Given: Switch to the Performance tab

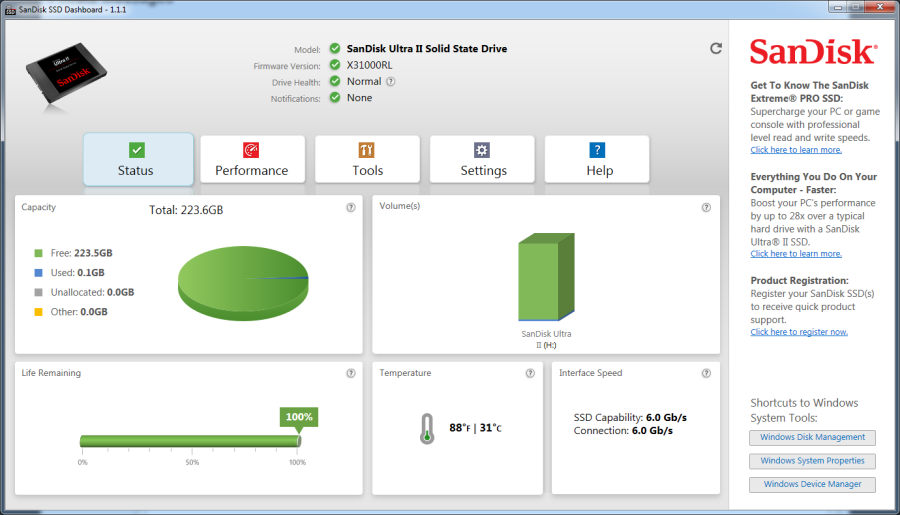Looking at the screenshot, I should [x=252, y=160].
